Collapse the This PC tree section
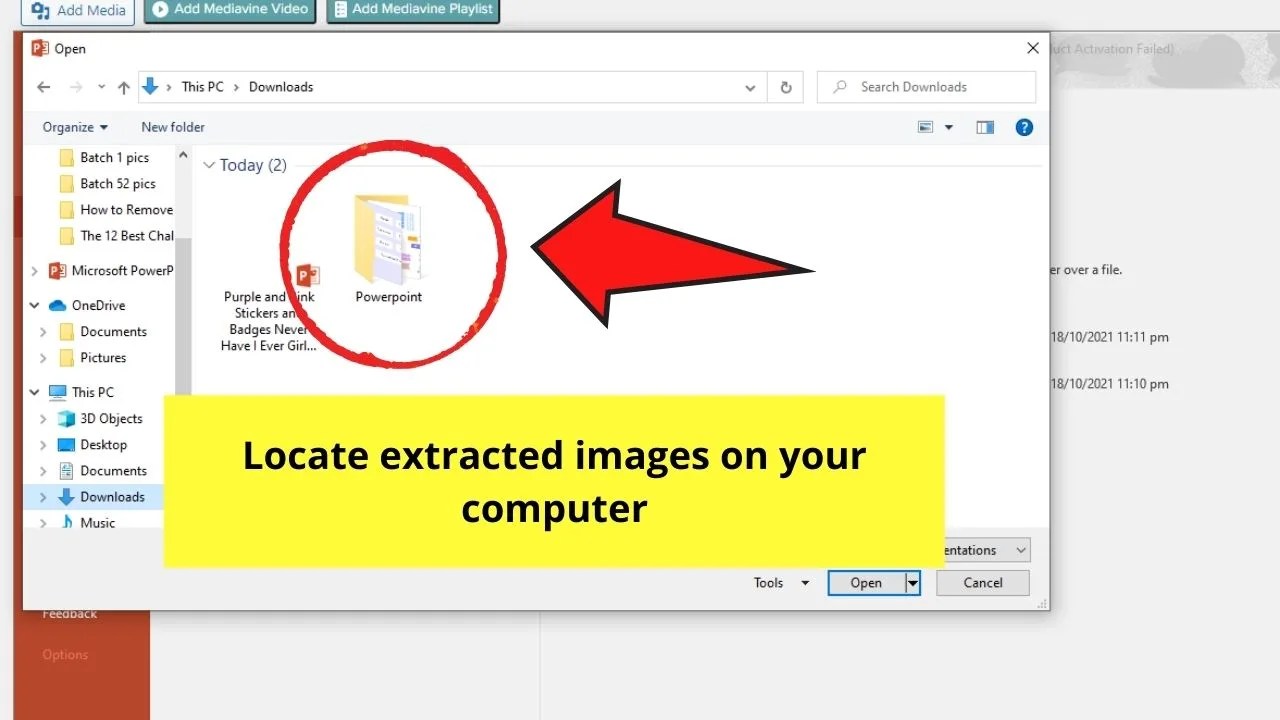Screen dimensions: 1280x720 [x=33, y=391]
